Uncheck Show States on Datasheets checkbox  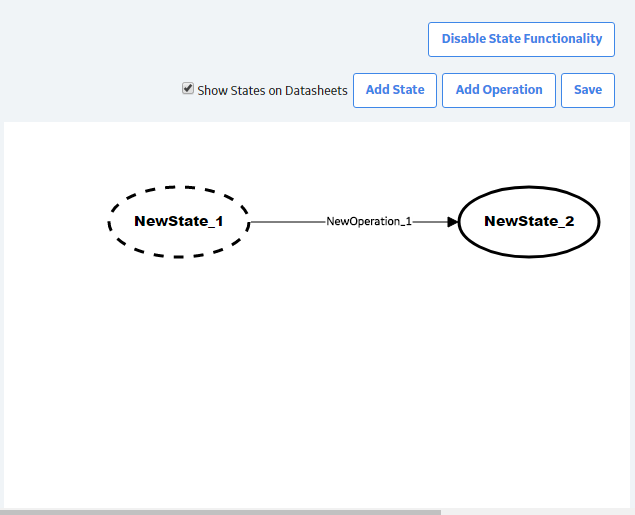(188, 88)
